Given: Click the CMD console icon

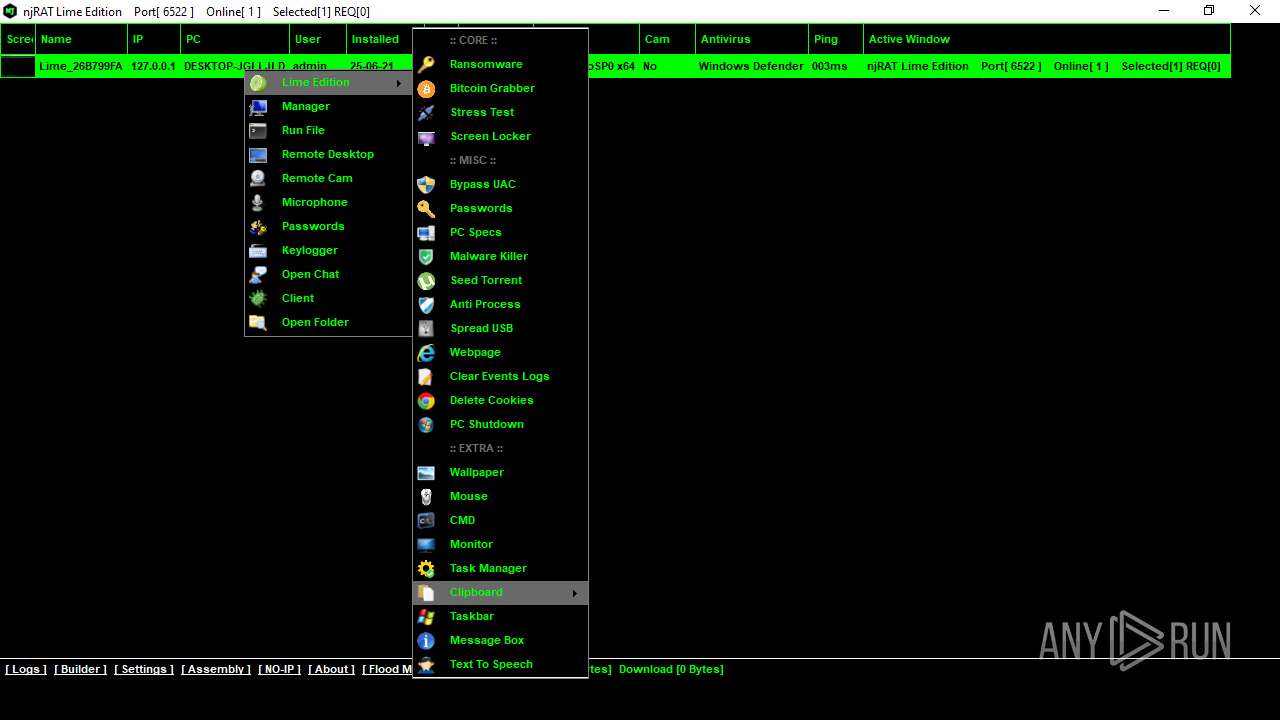Looking at the screenshot, I should pyautogui.click(x=426, y=520).
